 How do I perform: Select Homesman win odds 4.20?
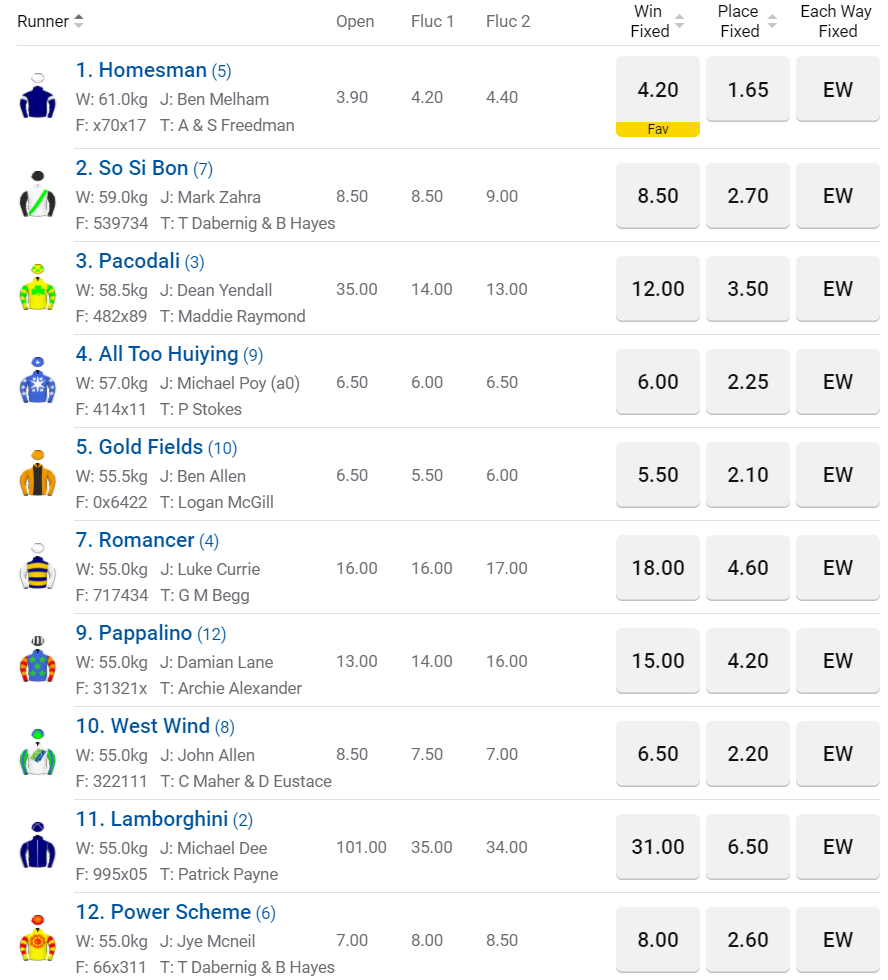pyautogui.click(x=658, y=90)
